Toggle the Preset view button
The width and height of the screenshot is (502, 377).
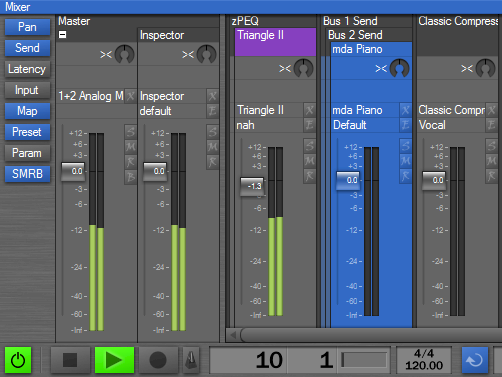pyautogui.click(x=27, y=132)
